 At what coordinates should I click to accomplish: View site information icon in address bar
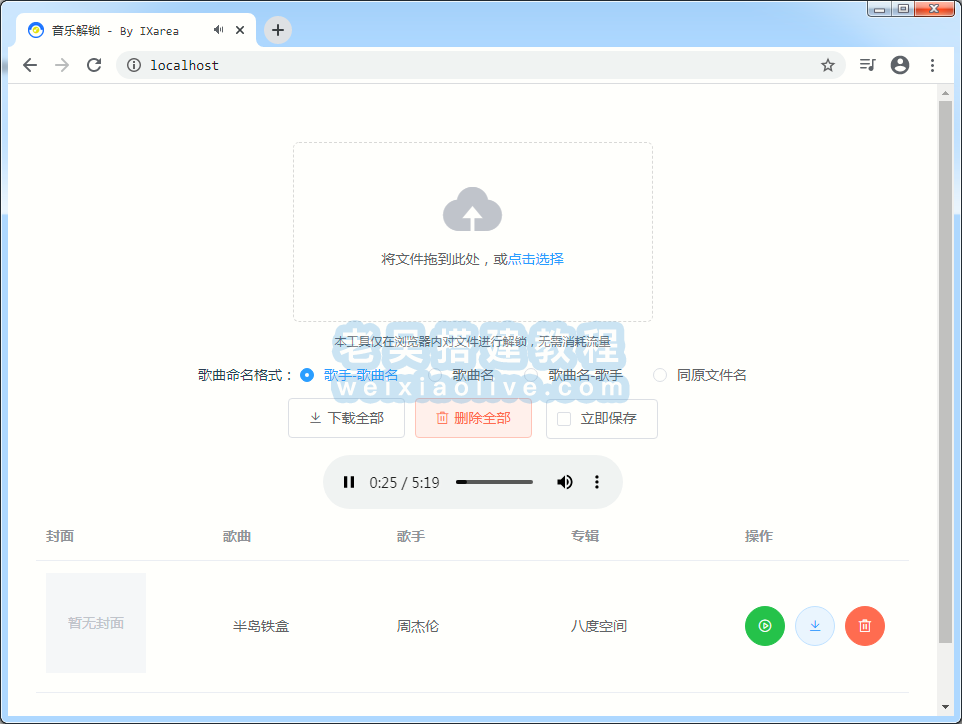coord(134,65)
